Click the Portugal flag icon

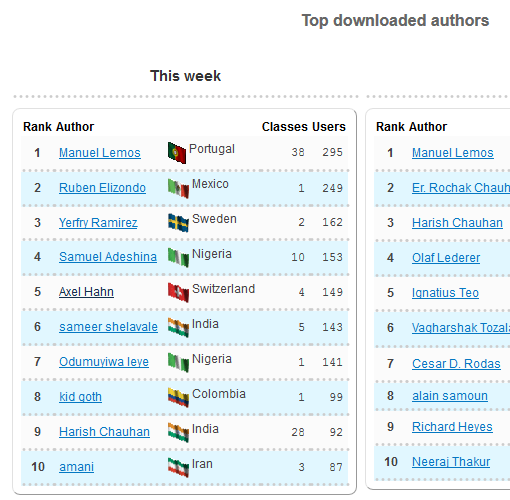click(x=177, y=153)
